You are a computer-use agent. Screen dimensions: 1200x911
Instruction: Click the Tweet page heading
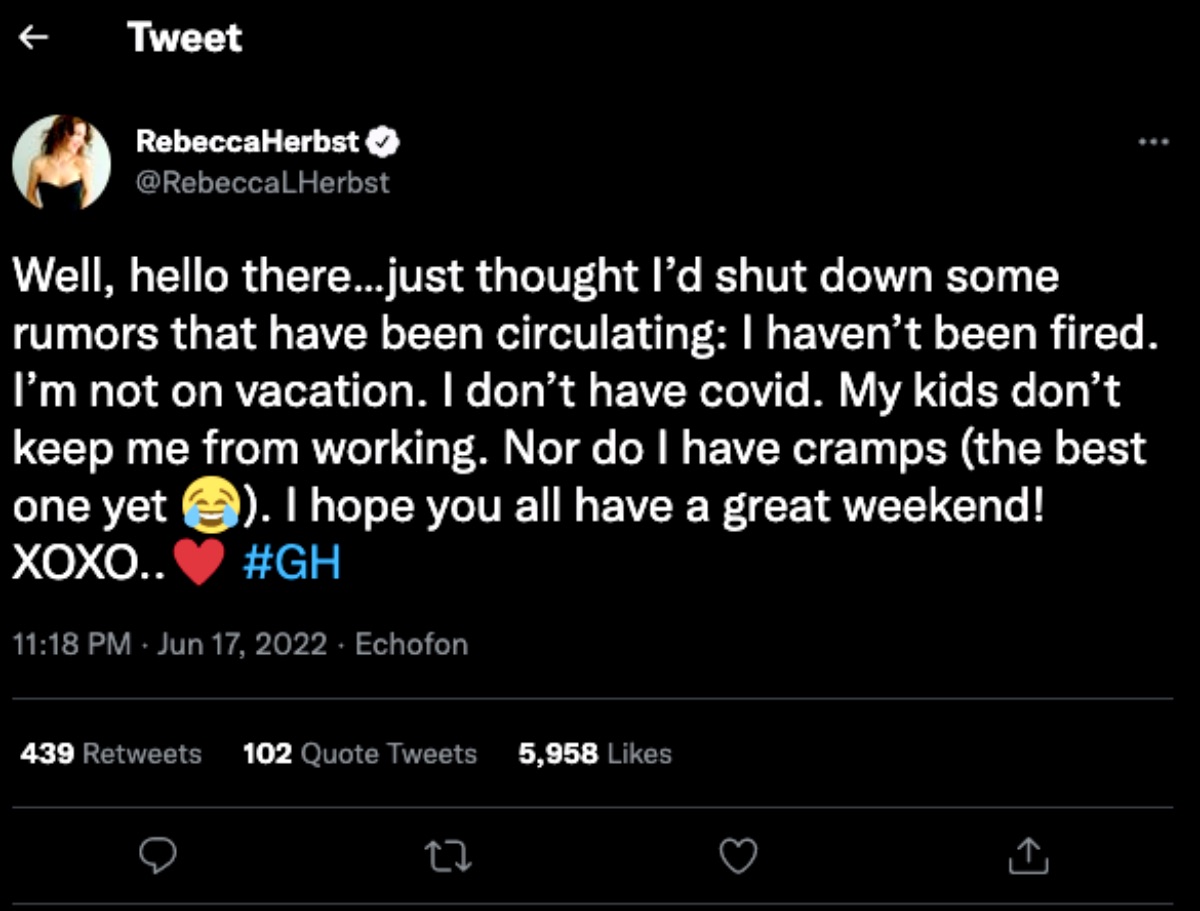(x=185, y=38)
